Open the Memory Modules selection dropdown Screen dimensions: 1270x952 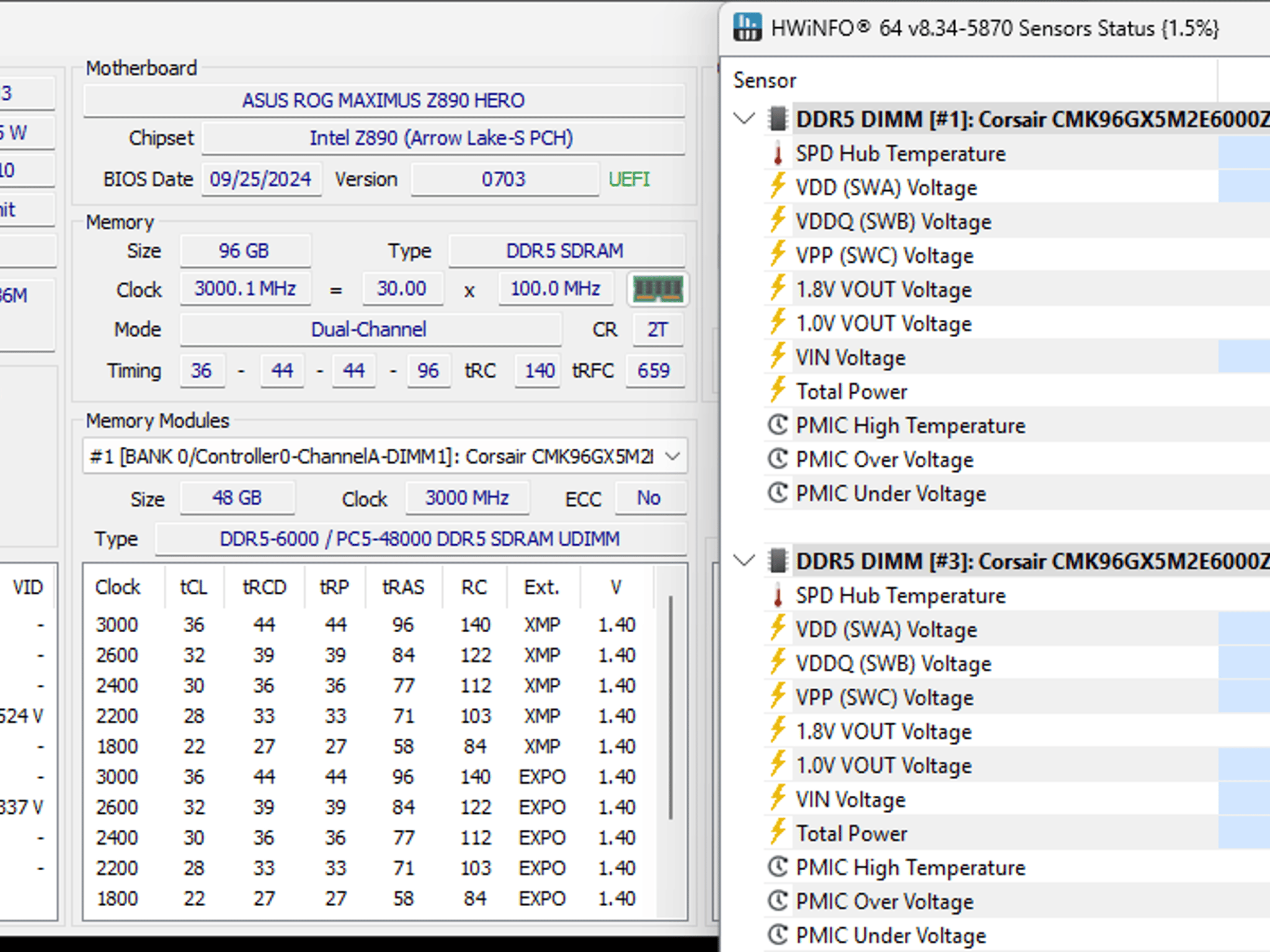click(x=673, y=457)
